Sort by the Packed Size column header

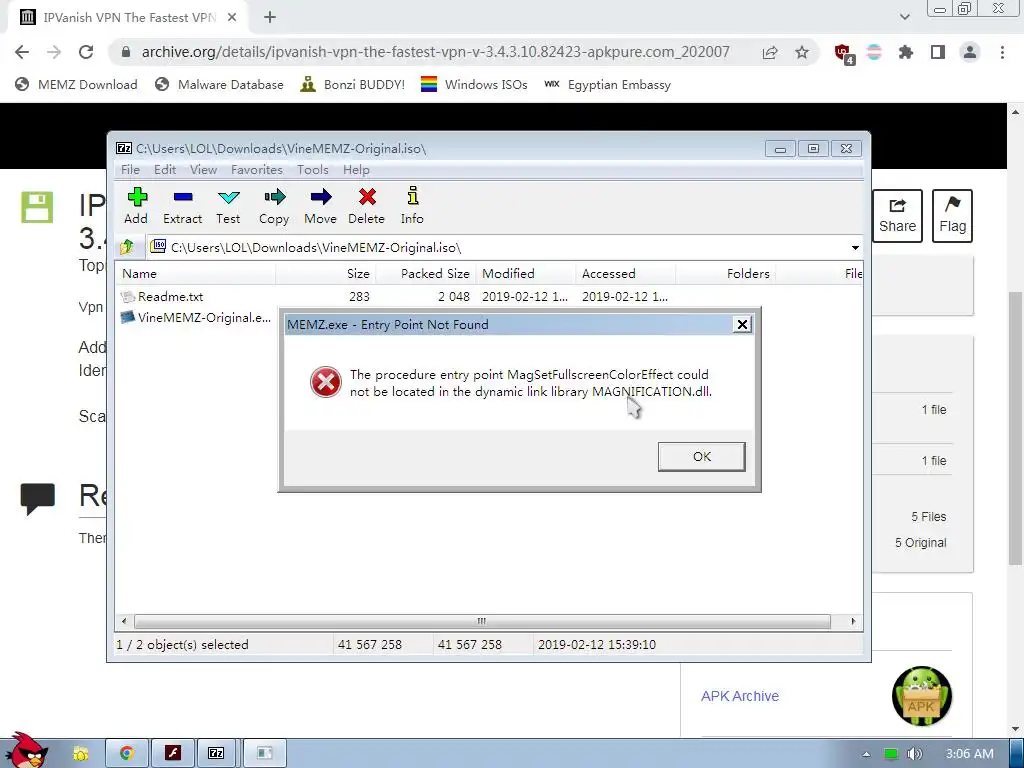pyautogui.click(x=426, y=274)
